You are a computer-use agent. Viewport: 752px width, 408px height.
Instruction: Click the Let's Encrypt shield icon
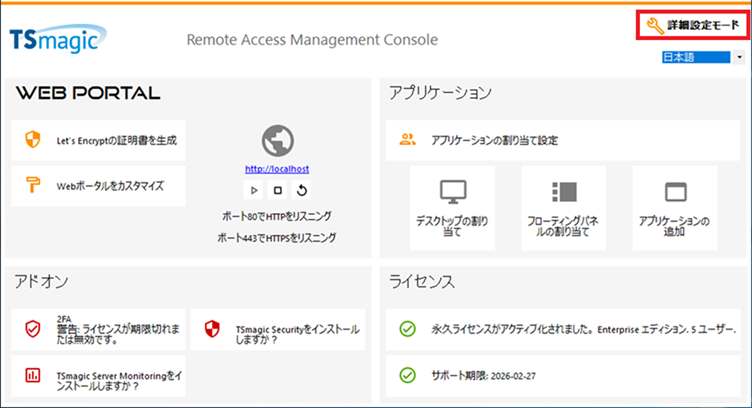coord(33,140)
